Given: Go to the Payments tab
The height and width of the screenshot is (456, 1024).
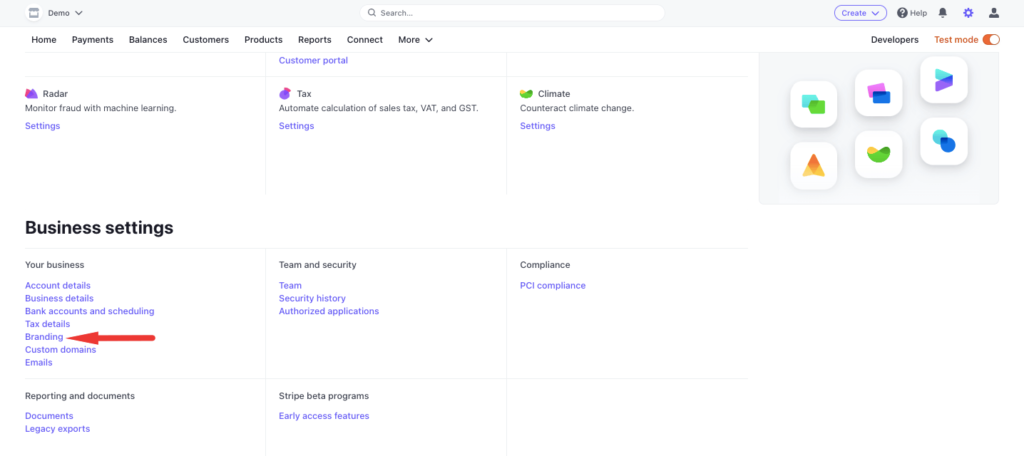Looking at the screenshot, I should click(x=92, y=40).
